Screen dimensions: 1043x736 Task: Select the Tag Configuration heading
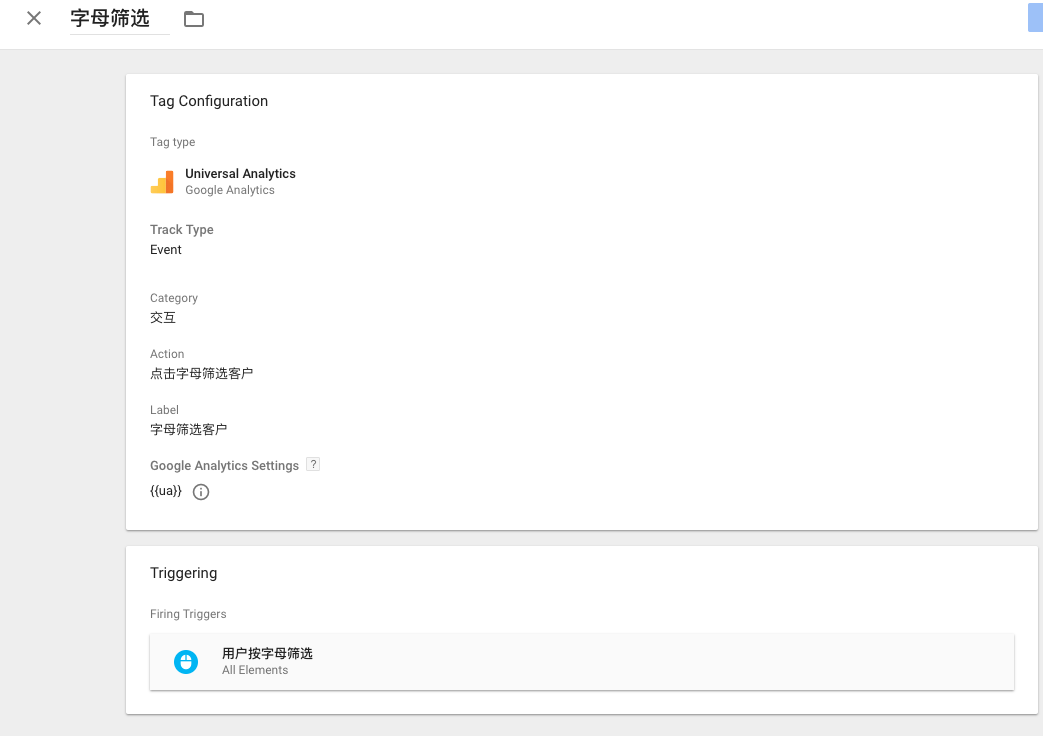click(209, 101)
